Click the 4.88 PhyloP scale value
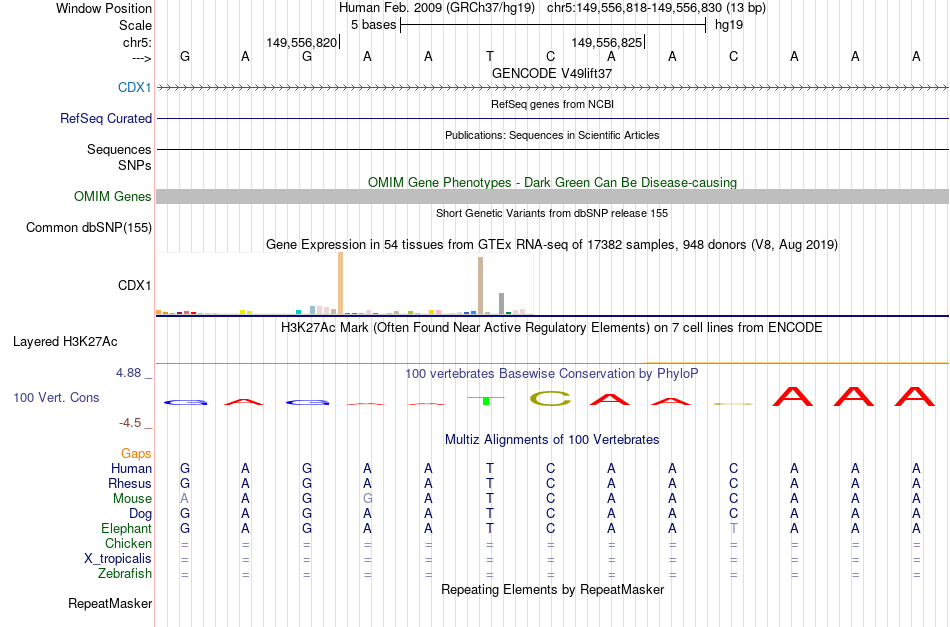The width and height of the screenshot is (950, 627). (x=128, y=373)
